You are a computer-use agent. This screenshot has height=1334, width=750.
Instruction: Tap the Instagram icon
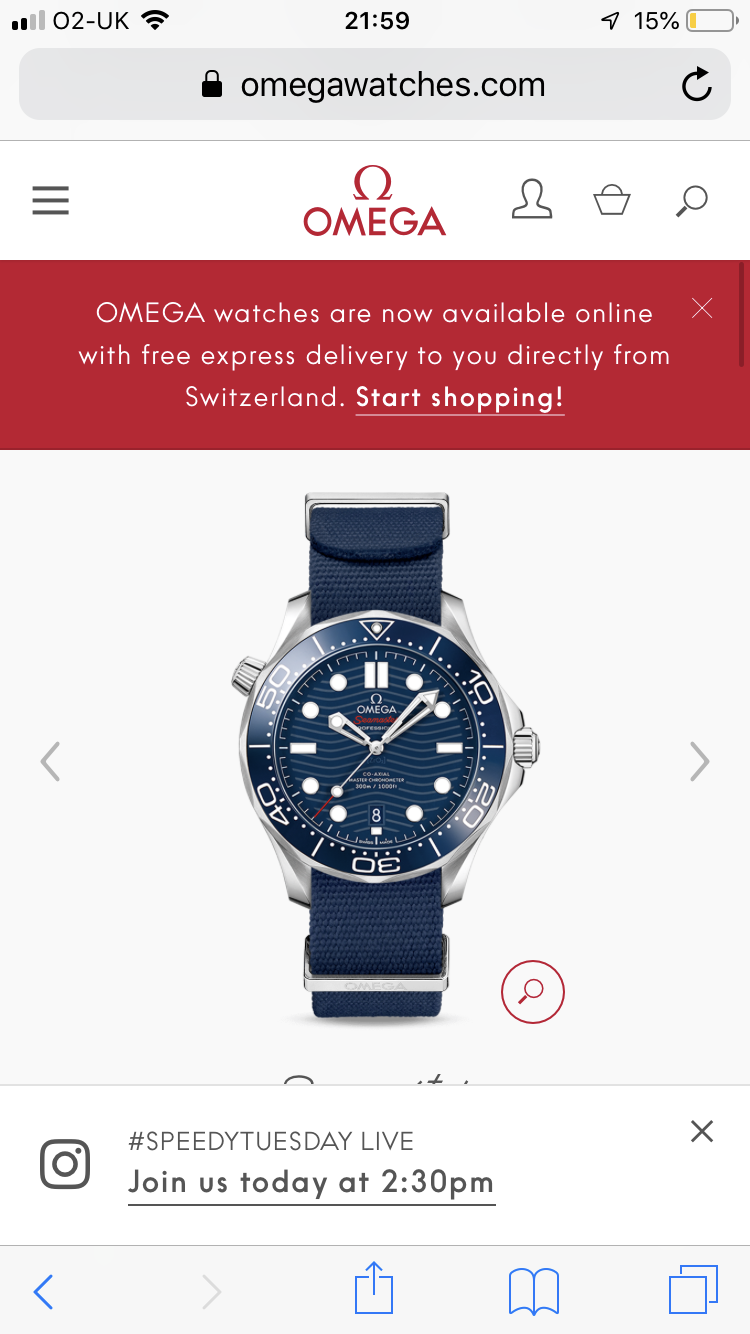[65, 1164]
